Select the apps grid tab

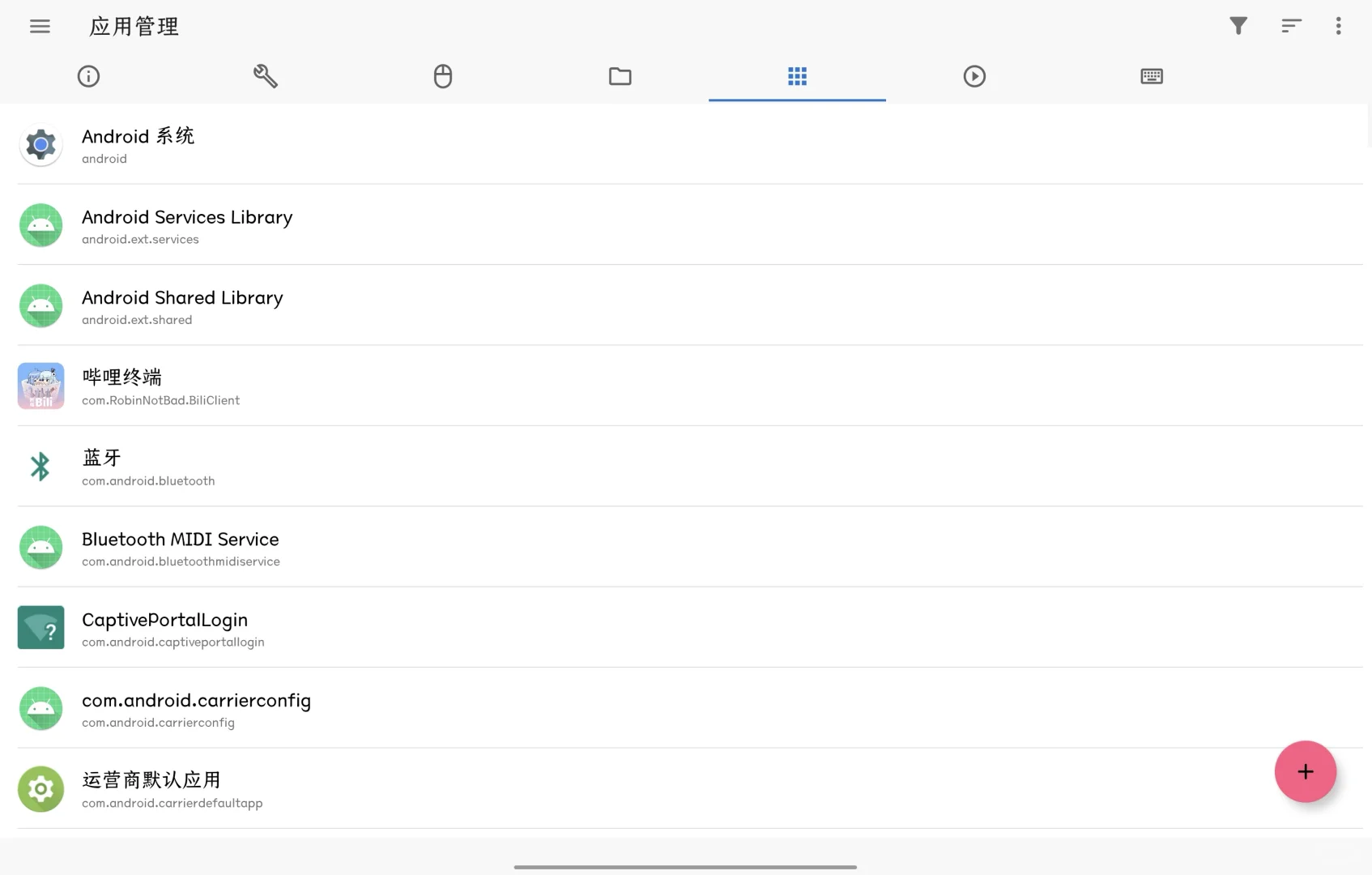[797, 76]
